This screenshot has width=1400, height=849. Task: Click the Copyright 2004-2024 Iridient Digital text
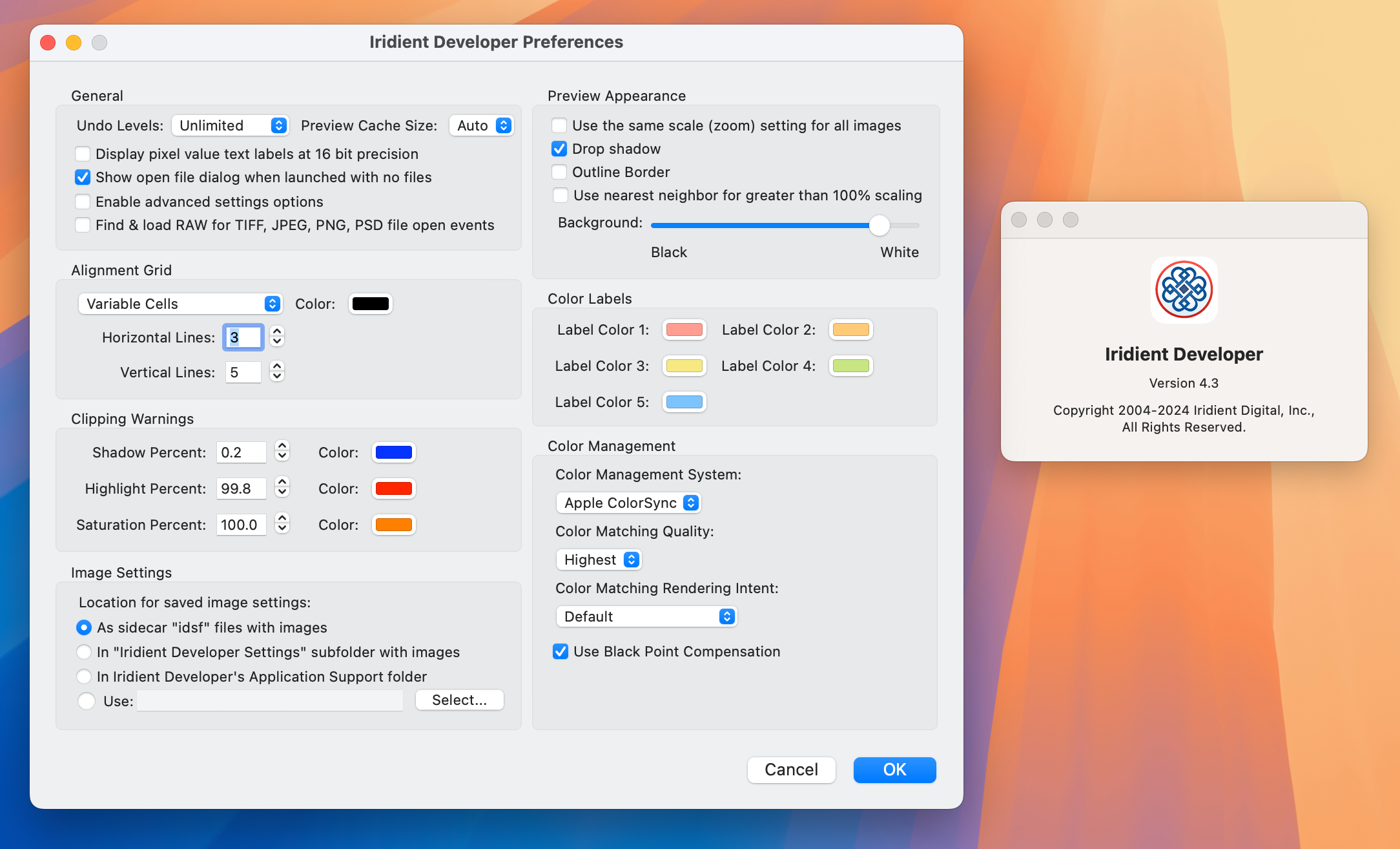point(1184,419)
